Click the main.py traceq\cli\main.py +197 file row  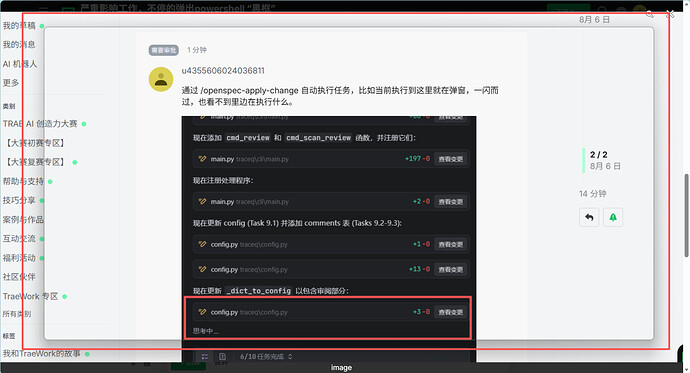click(x=331, y=159)
